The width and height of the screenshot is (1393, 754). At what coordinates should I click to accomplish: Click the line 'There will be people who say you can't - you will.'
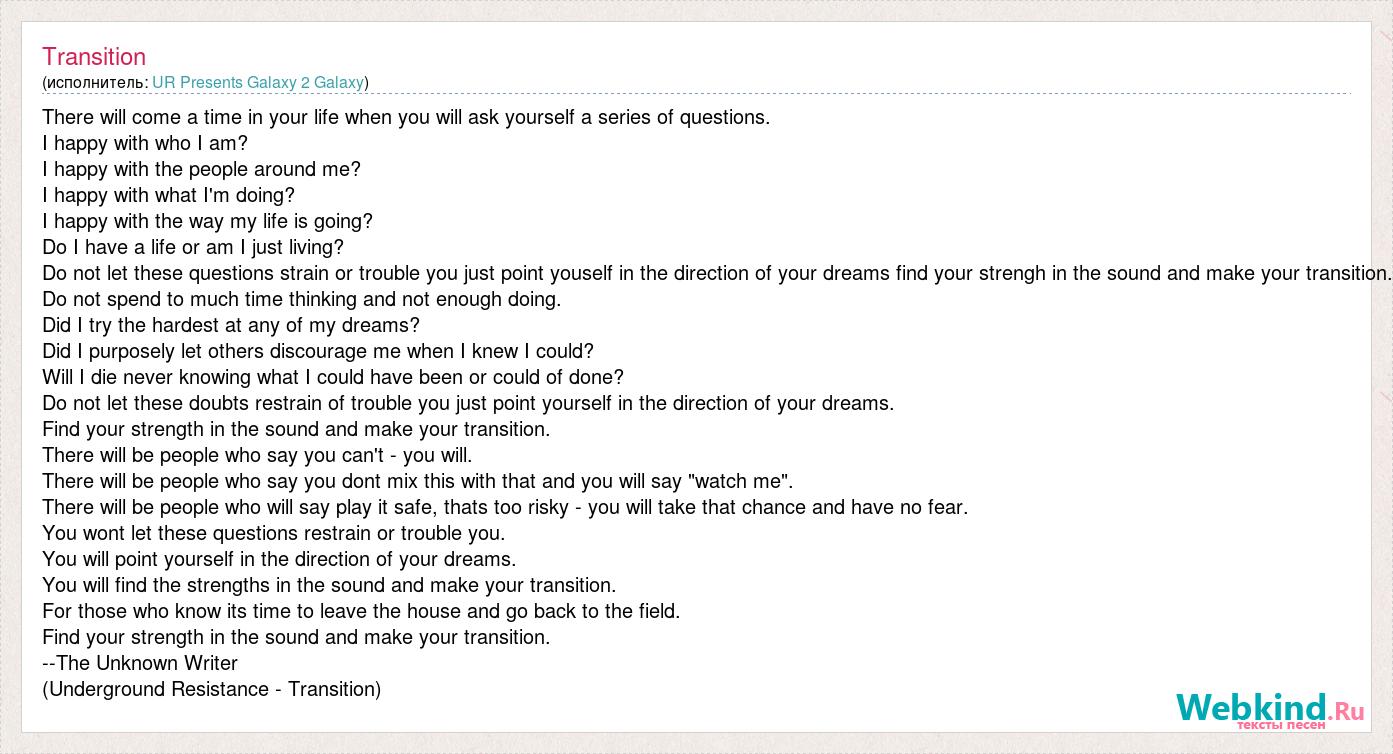tap(257, 455)
